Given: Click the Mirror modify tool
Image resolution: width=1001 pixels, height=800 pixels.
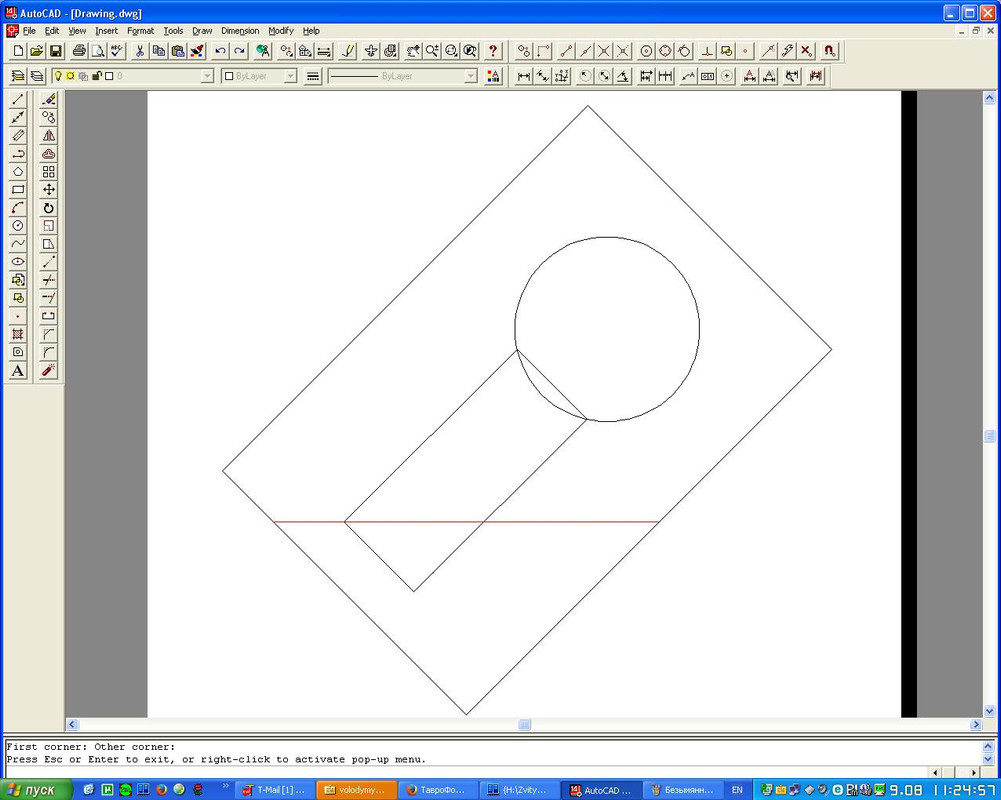Looking at the screenshot, I should [49, 135].
